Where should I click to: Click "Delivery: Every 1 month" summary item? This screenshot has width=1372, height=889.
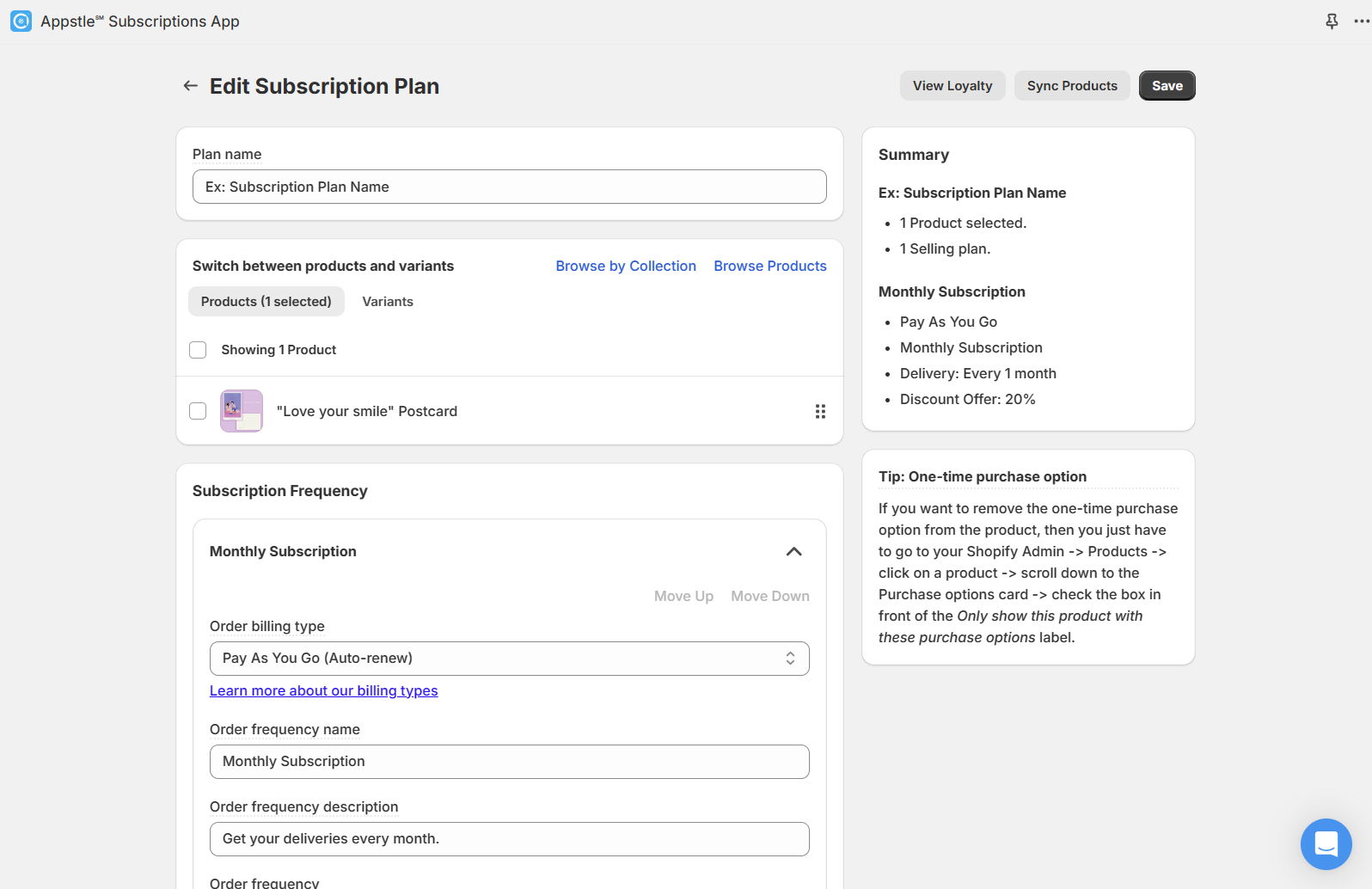978,374
